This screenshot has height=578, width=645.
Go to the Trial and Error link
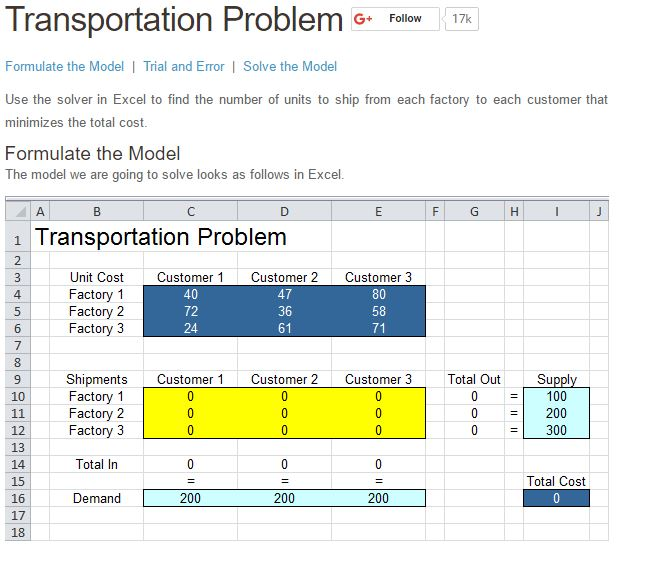coord(184,66)
